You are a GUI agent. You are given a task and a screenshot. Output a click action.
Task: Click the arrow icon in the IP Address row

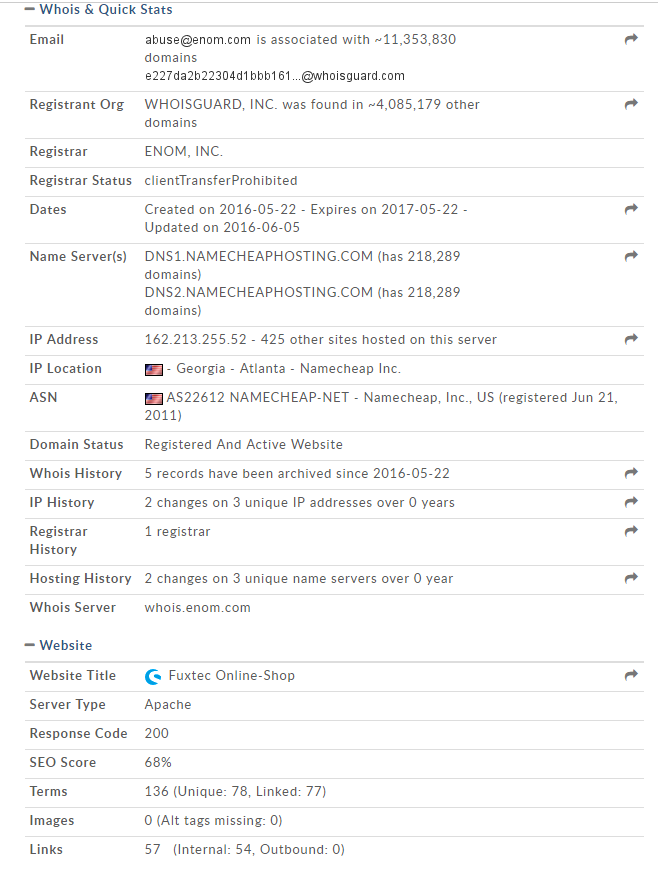(631, 339)
